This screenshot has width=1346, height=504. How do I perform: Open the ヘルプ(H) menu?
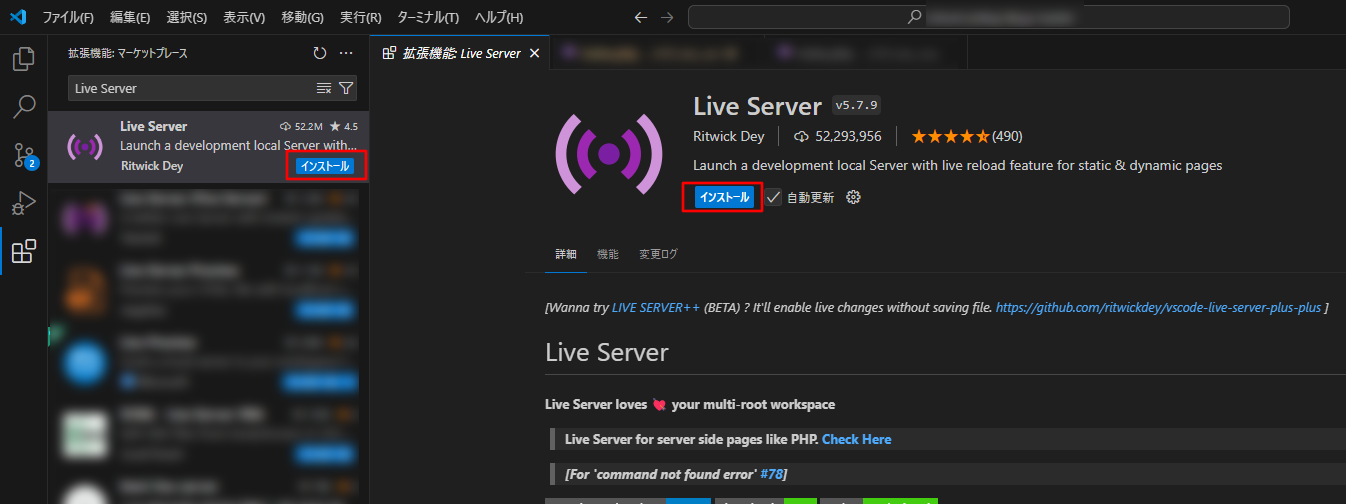click(x=498, y=18)
